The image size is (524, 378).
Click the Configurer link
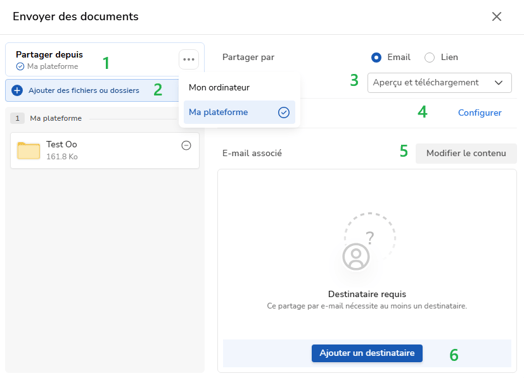480,113
